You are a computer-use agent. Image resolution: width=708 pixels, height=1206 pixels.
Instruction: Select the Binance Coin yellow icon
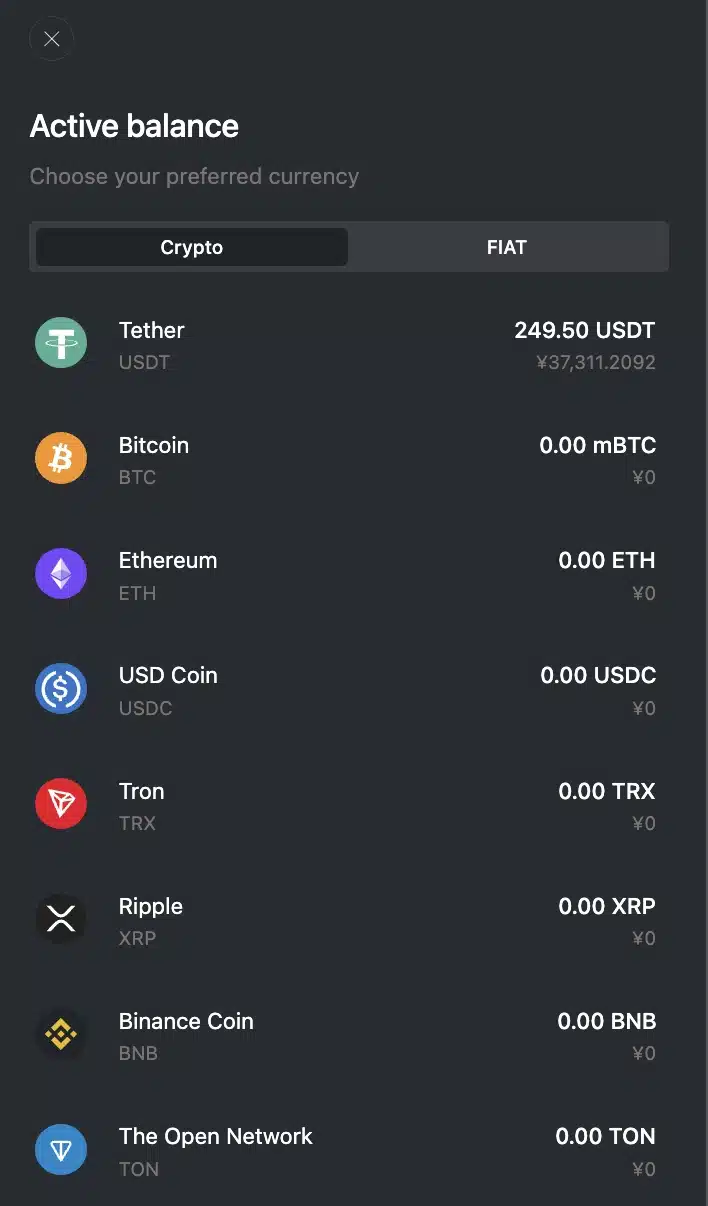click(x=61, y=1035)
